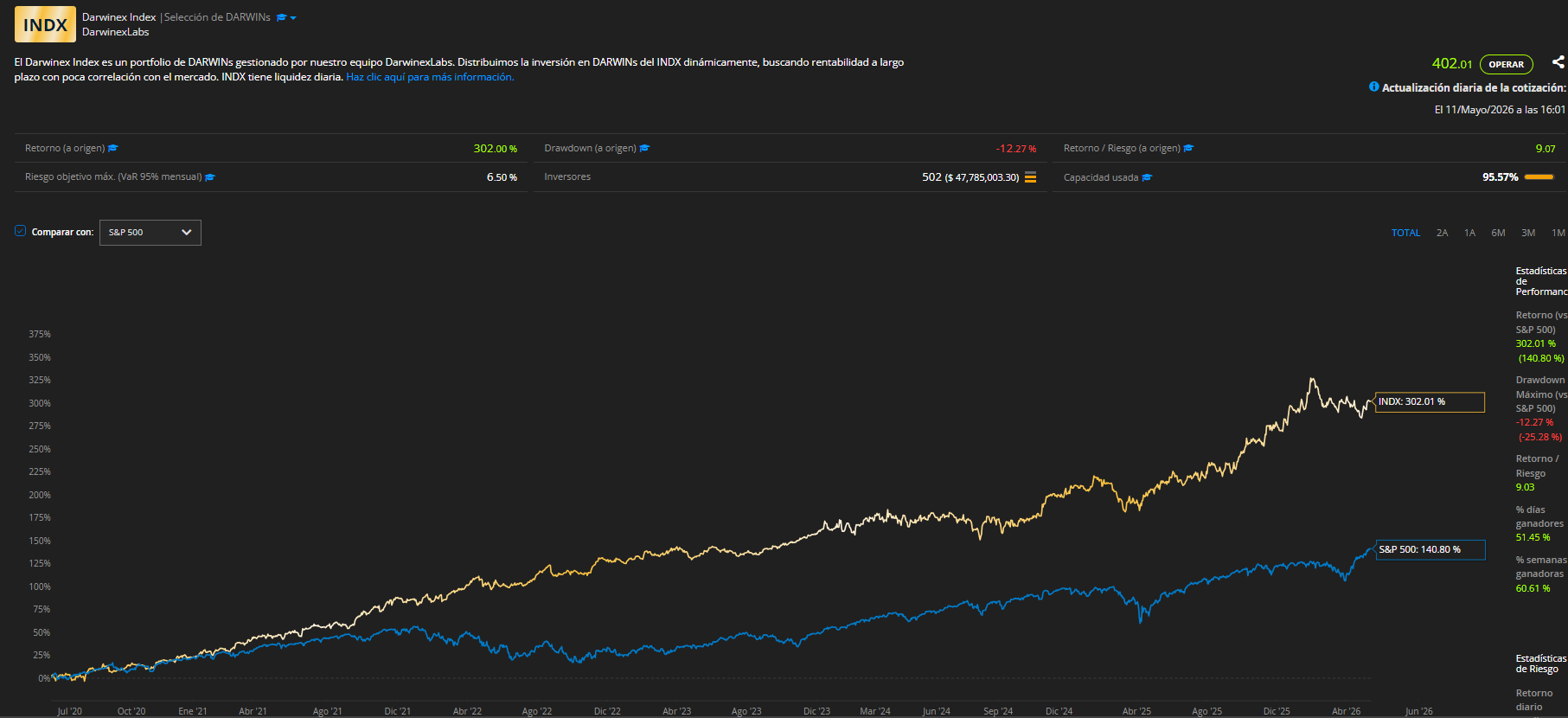Click the investors count 502
1568x718 pixels.
pyautogui.click(x=931, y=177)
